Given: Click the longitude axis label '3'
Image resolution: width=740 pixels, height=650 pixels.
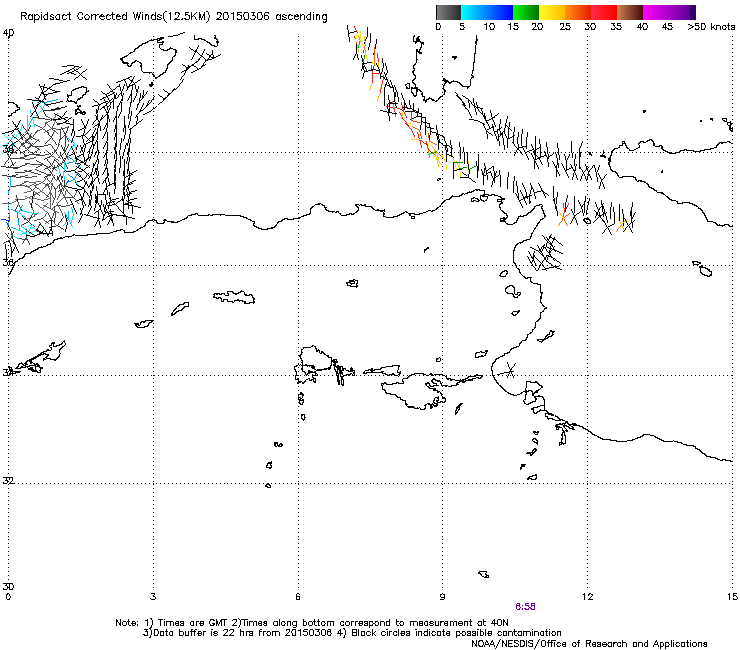Looking at the screenshot, I should pyautogui.click(x=153, y=597).
